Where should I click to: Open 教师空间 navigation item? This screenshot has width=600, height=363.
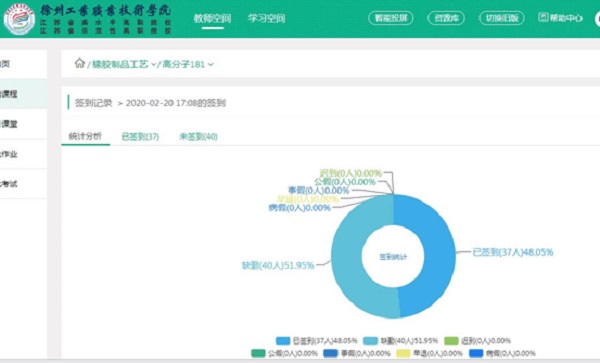(x=212, y=18)
